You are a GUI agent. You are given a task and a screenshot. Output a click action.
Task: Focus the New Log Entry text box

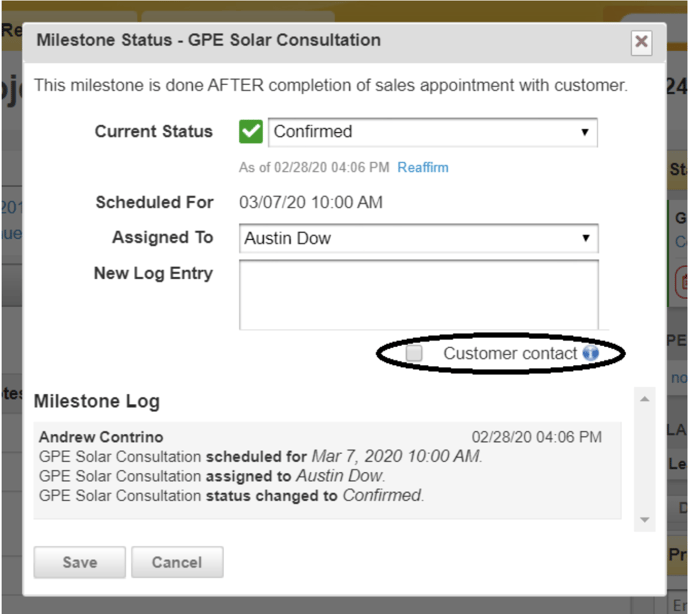(x=418, y=294)
